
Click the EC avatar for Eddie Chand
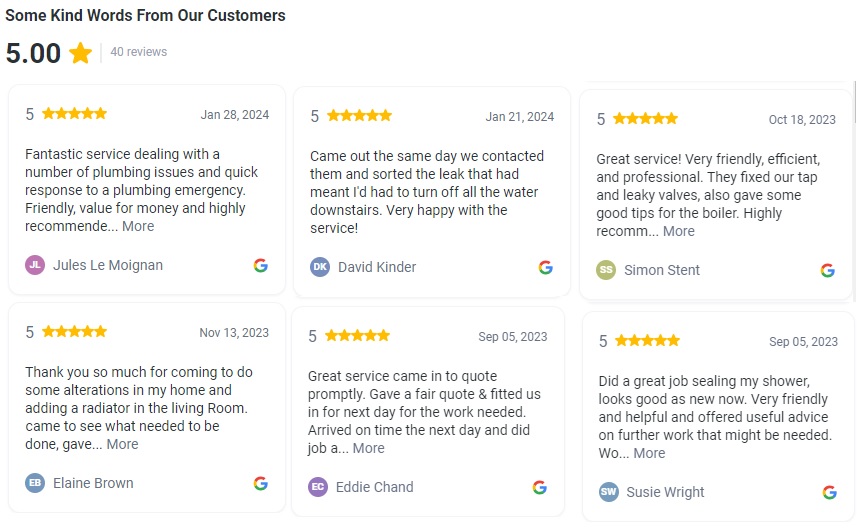click(318, 487)
